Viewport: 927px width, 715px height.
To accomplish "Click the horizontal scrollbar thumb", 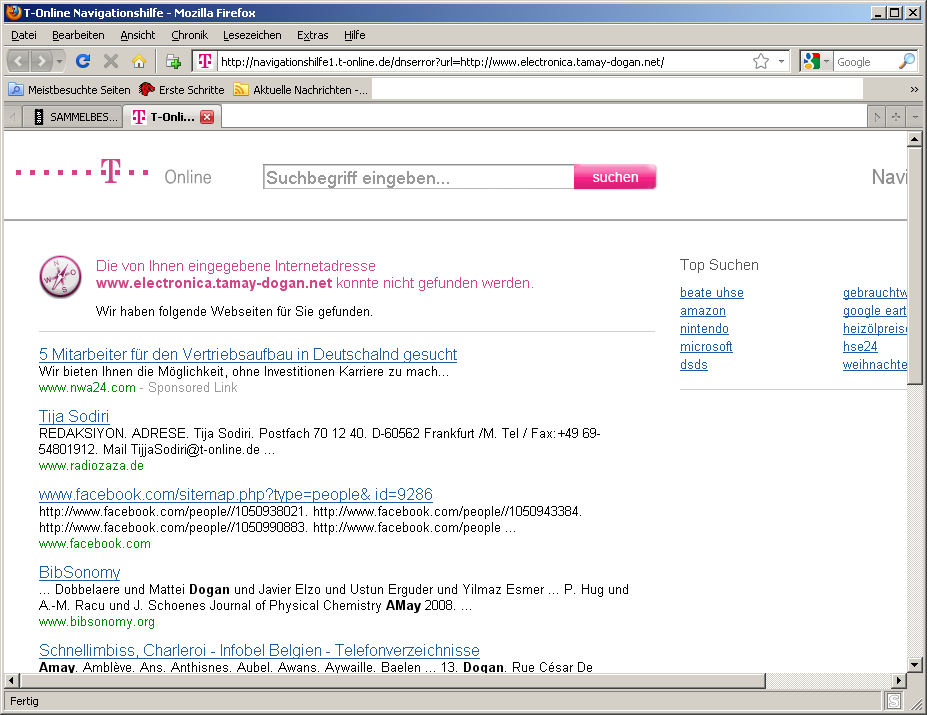I will (x=393, y=681).
